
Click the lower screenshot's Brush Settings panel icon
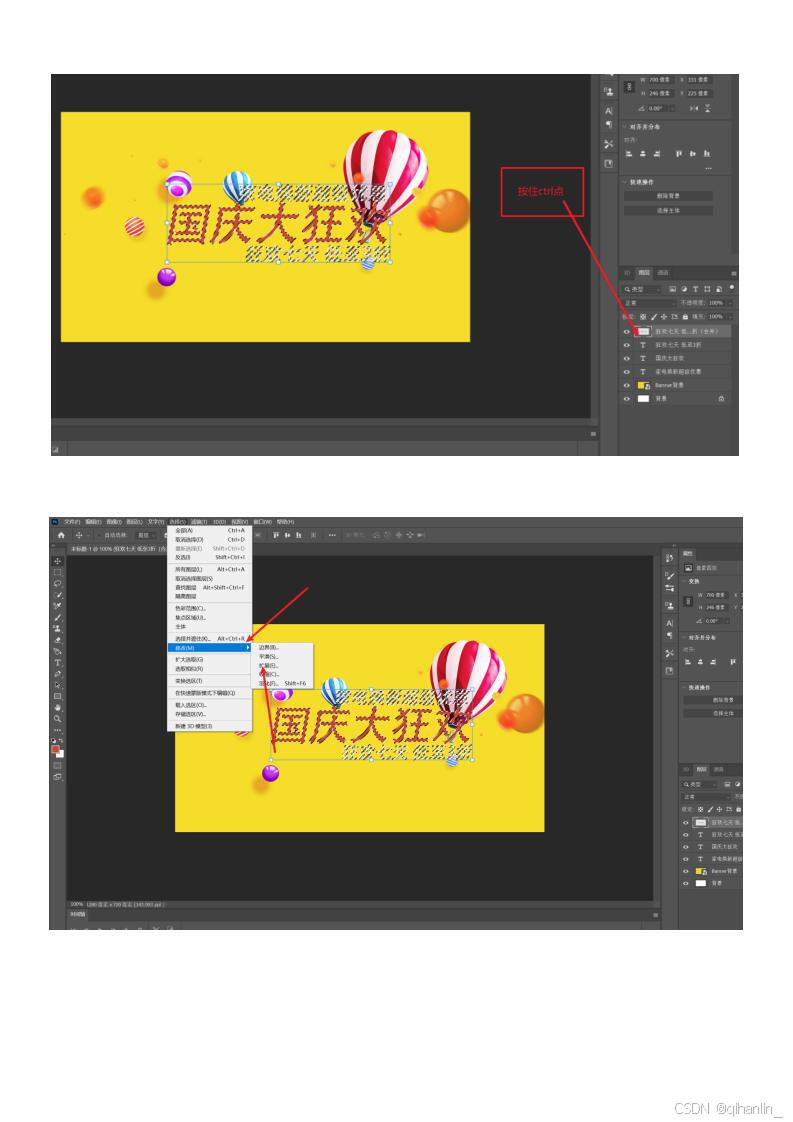tap(669, 575)
